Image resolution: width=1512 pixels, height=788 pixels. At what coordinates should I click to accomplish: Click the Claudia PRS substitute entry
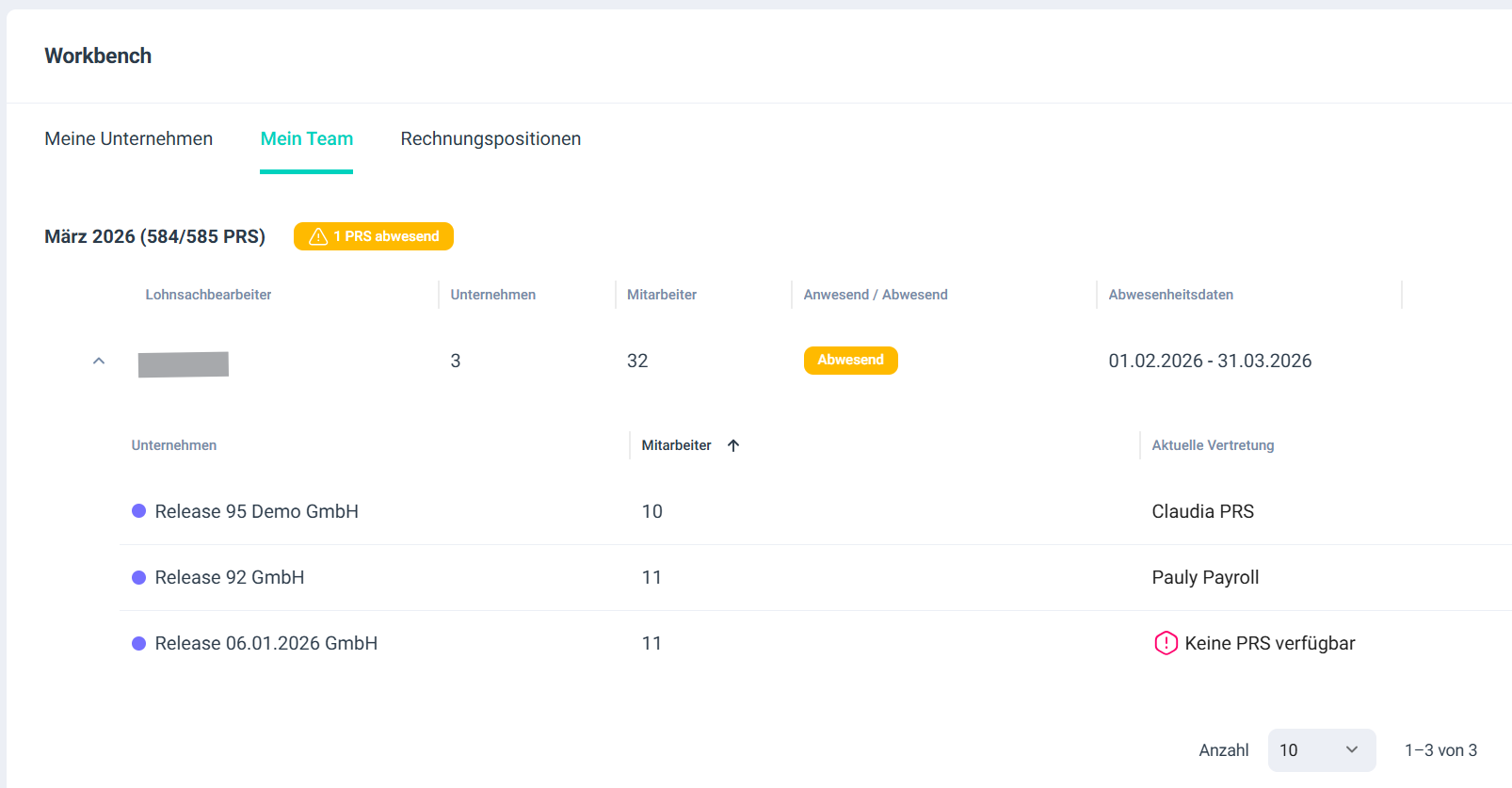click(1202, 511)
